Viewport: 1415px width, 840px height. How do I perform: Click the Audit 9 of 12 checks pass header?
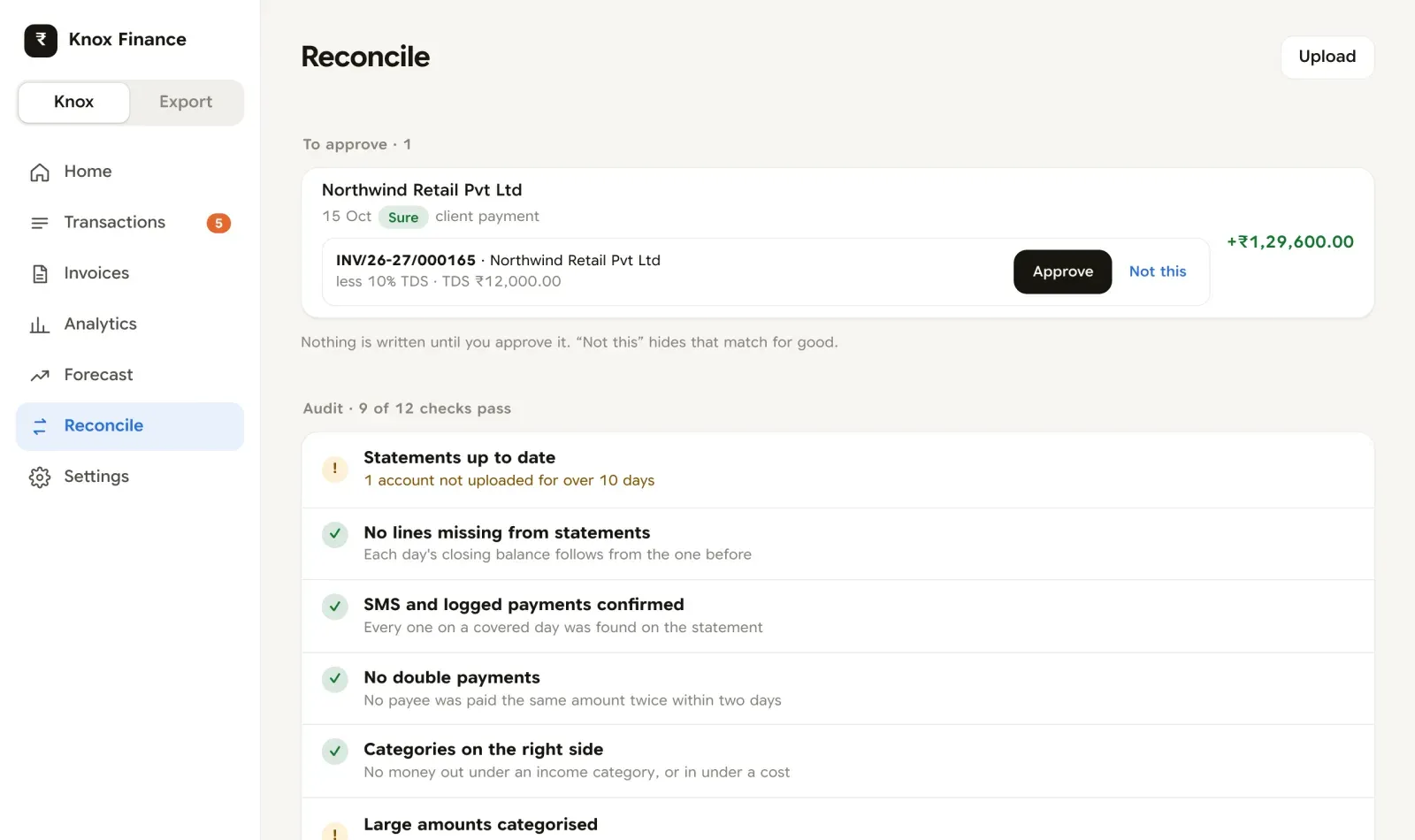(407, 409)
